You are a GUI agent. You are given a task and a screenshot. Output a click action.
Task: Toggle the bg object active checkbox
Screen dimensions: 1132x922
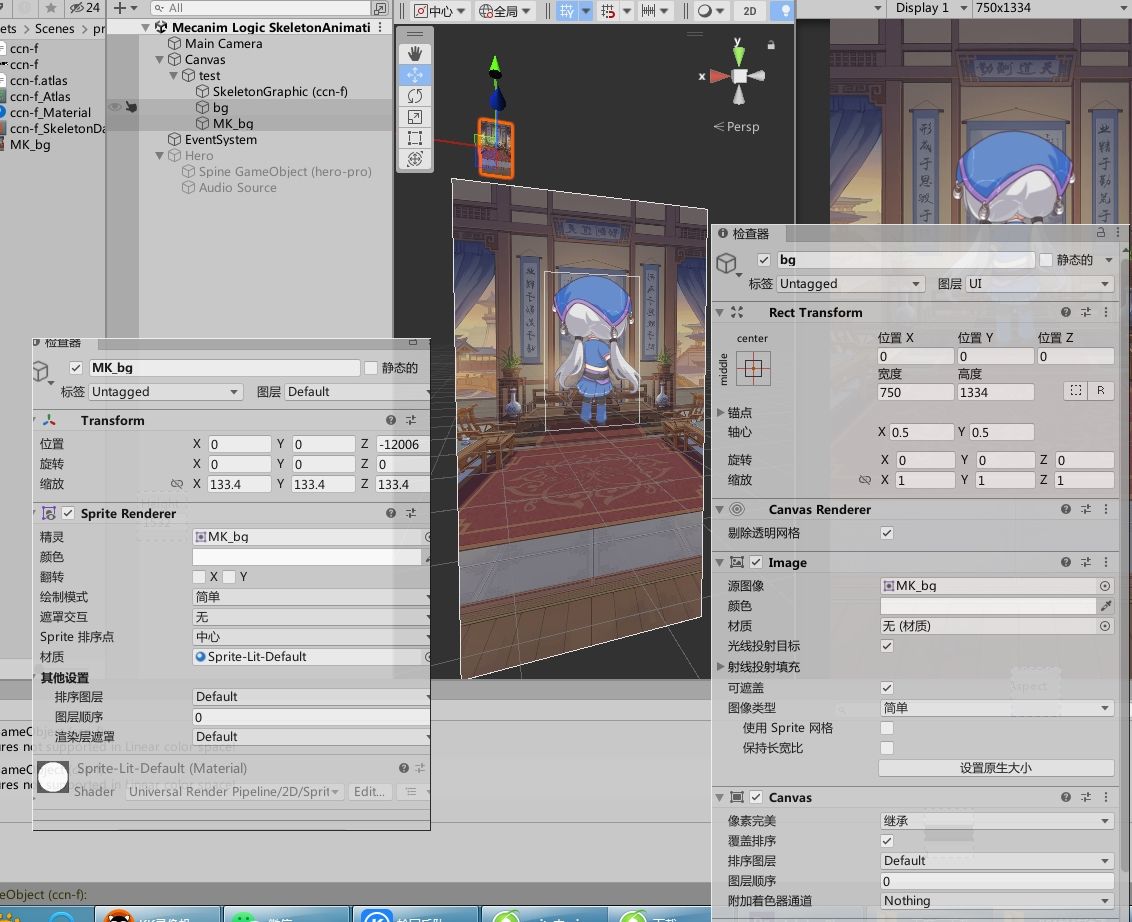point(764,260)
